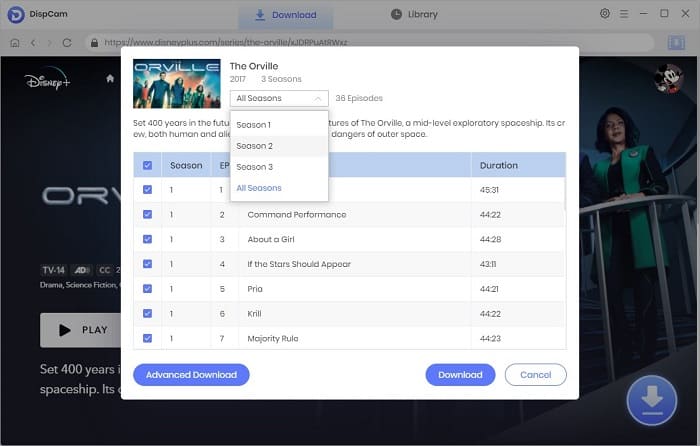Click the browser home icon
Image resolution: width=700 pixels, height=446 pixels.
(15, 43)
